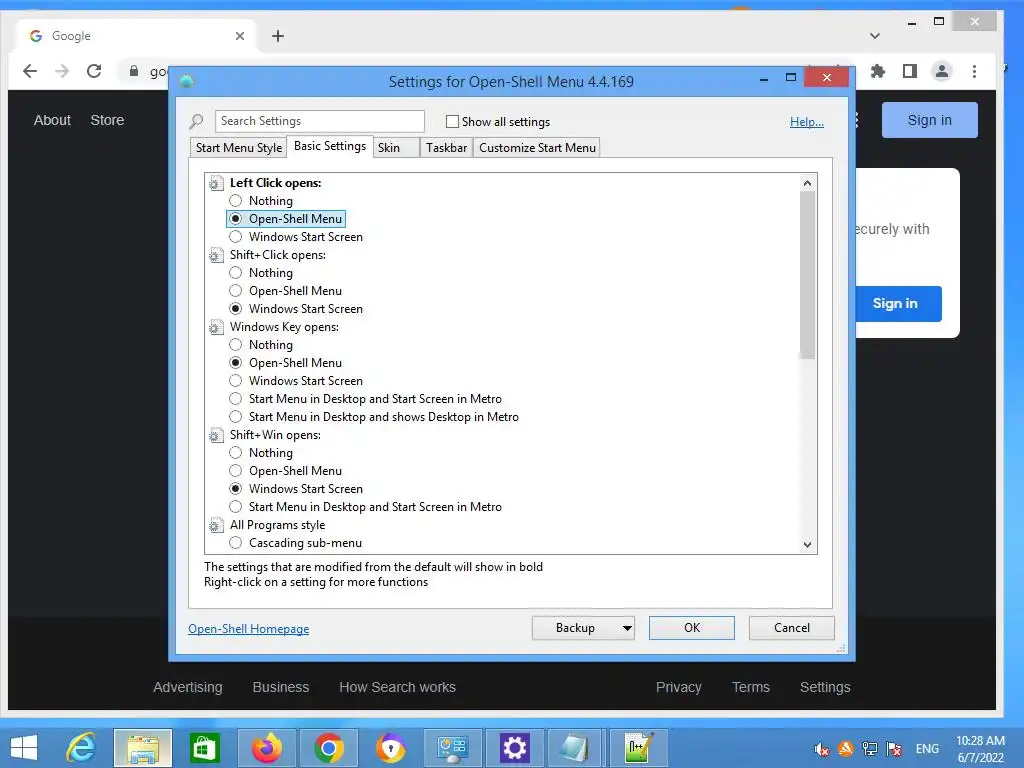Click the Action Center flag tray icon
Viewport: 1024px width, 768px height.
[x=894, y=749]
